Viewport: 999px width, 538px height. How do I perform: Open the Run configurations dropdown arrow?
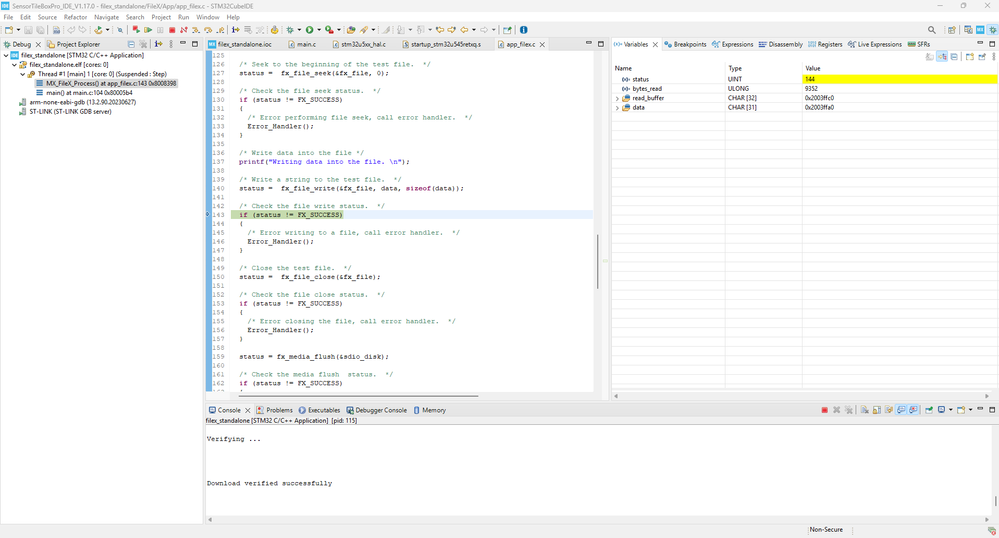pyautogui.click(x=319, y=29)
